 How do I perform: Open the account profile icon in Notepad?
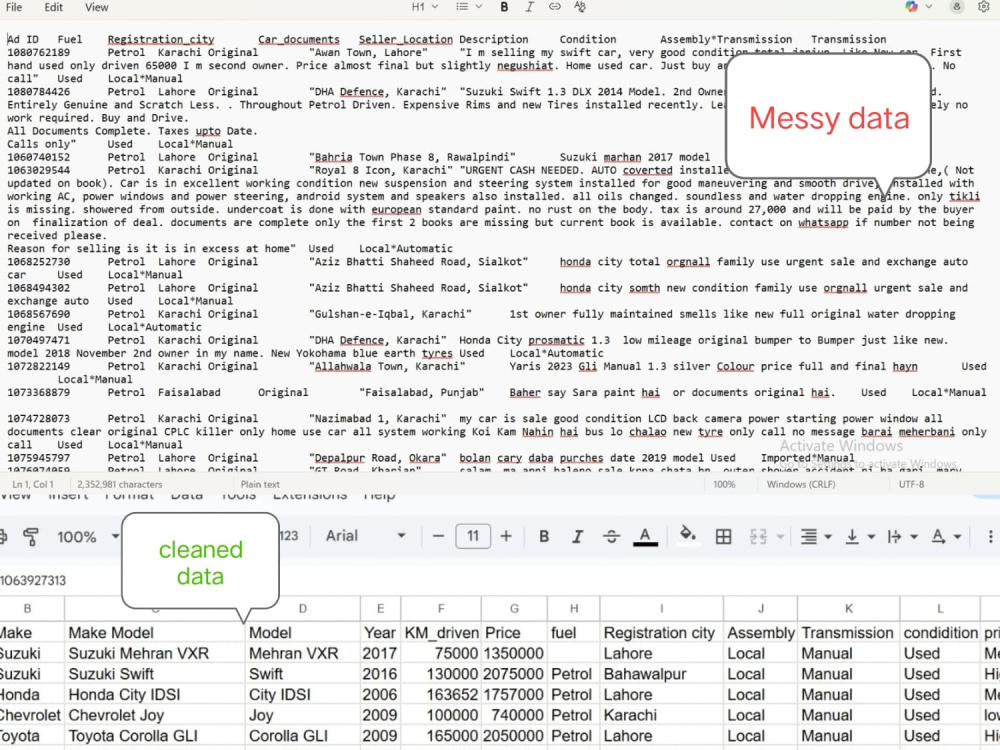(x=957, y=7)
